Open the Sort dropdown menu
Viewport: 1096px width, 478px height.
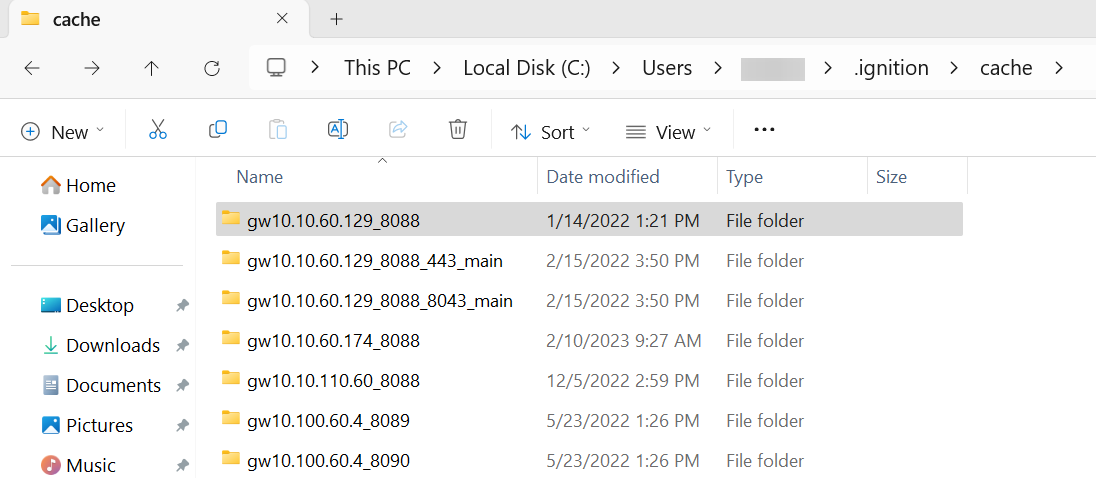[551, 132]
